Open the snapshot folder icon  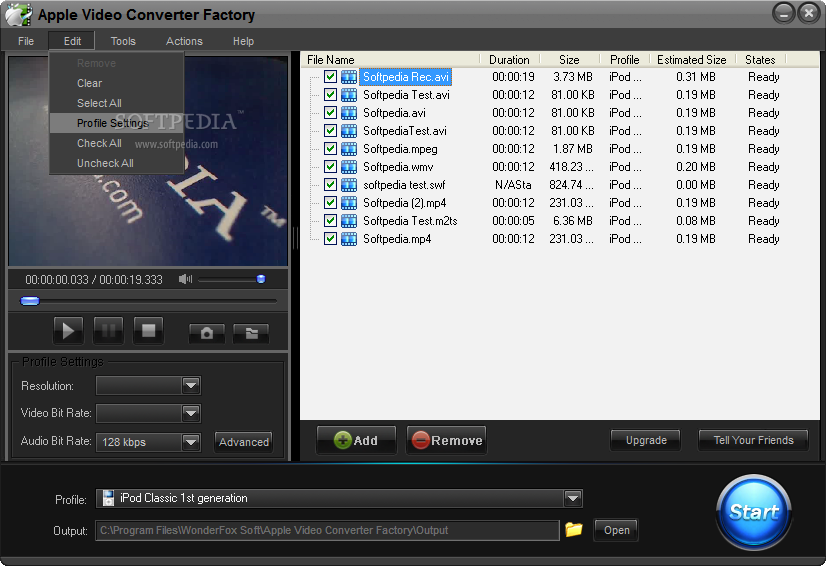pos(251,333)
